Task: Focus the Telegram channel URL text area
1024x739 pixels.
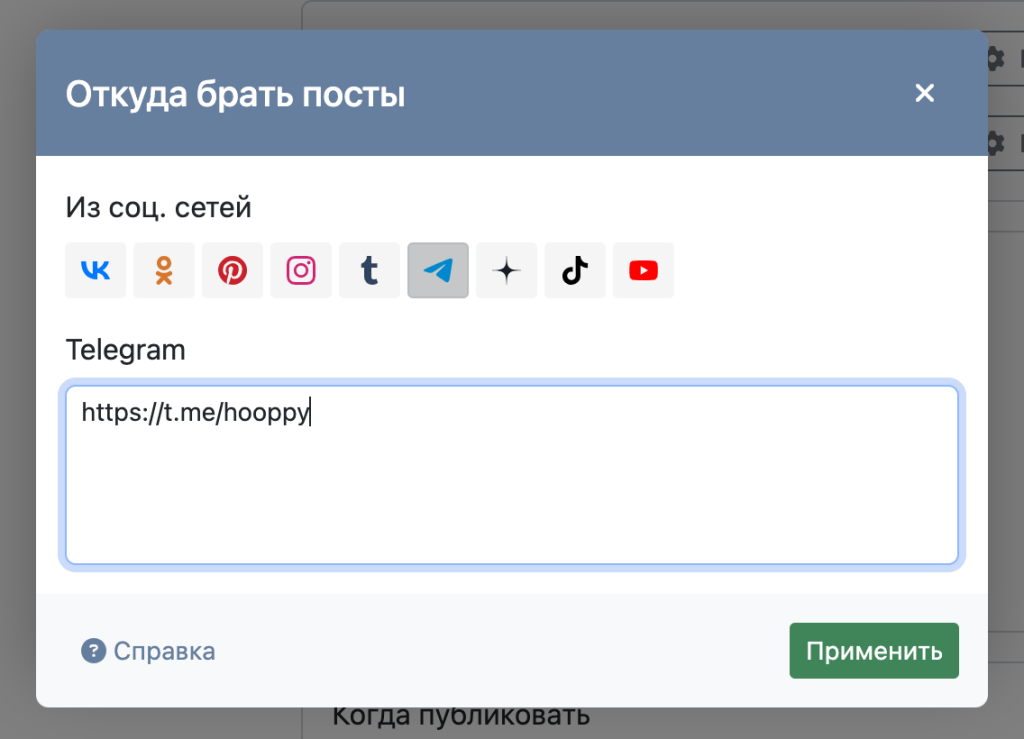Action: 511,475
